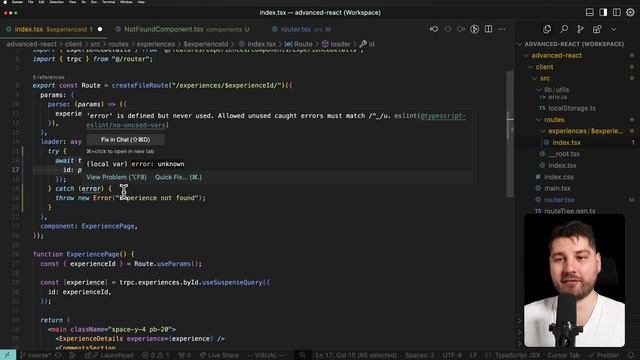Click the editor vertical scrollbar

click(x=510, y=135)
